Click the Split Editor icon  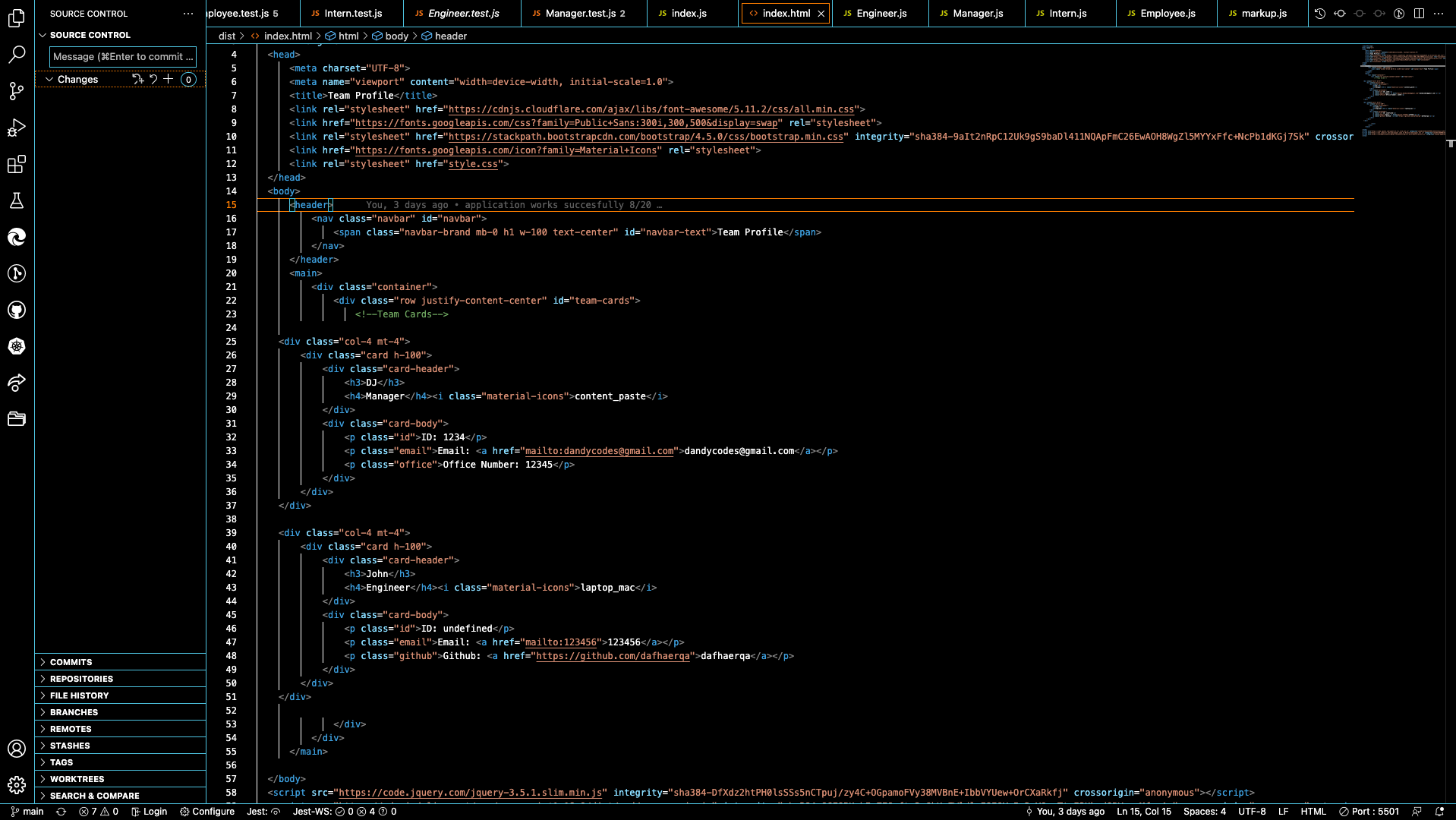[1419, 13]
